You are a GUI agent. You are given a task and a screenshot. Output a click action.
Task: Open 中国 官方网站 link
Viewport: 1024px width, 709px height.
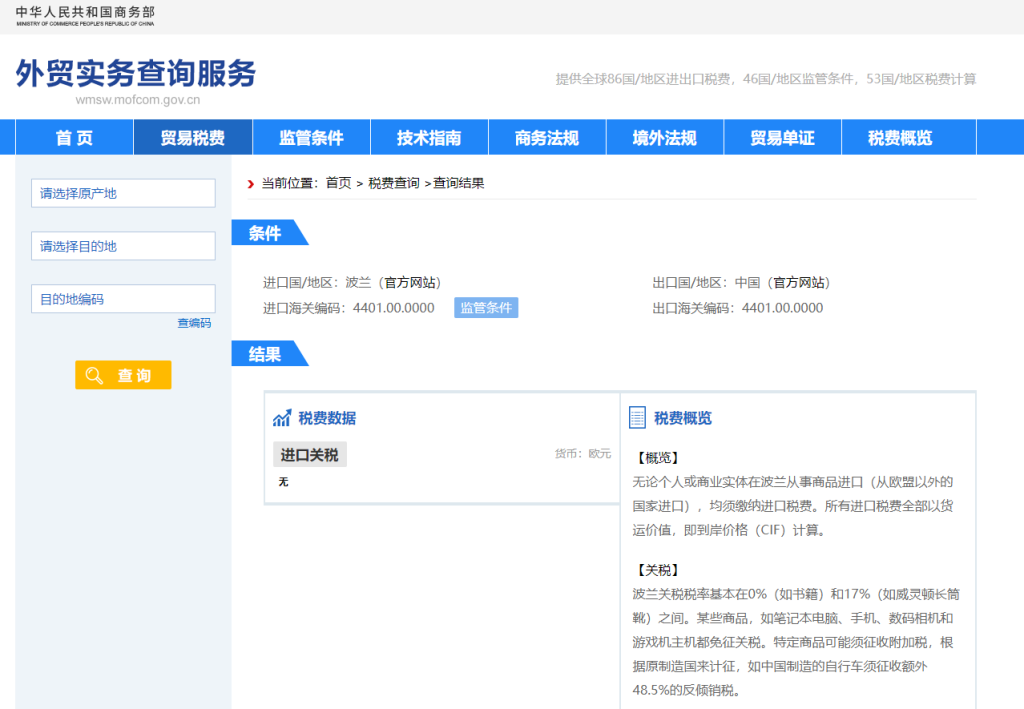click(x=799, y=283)
